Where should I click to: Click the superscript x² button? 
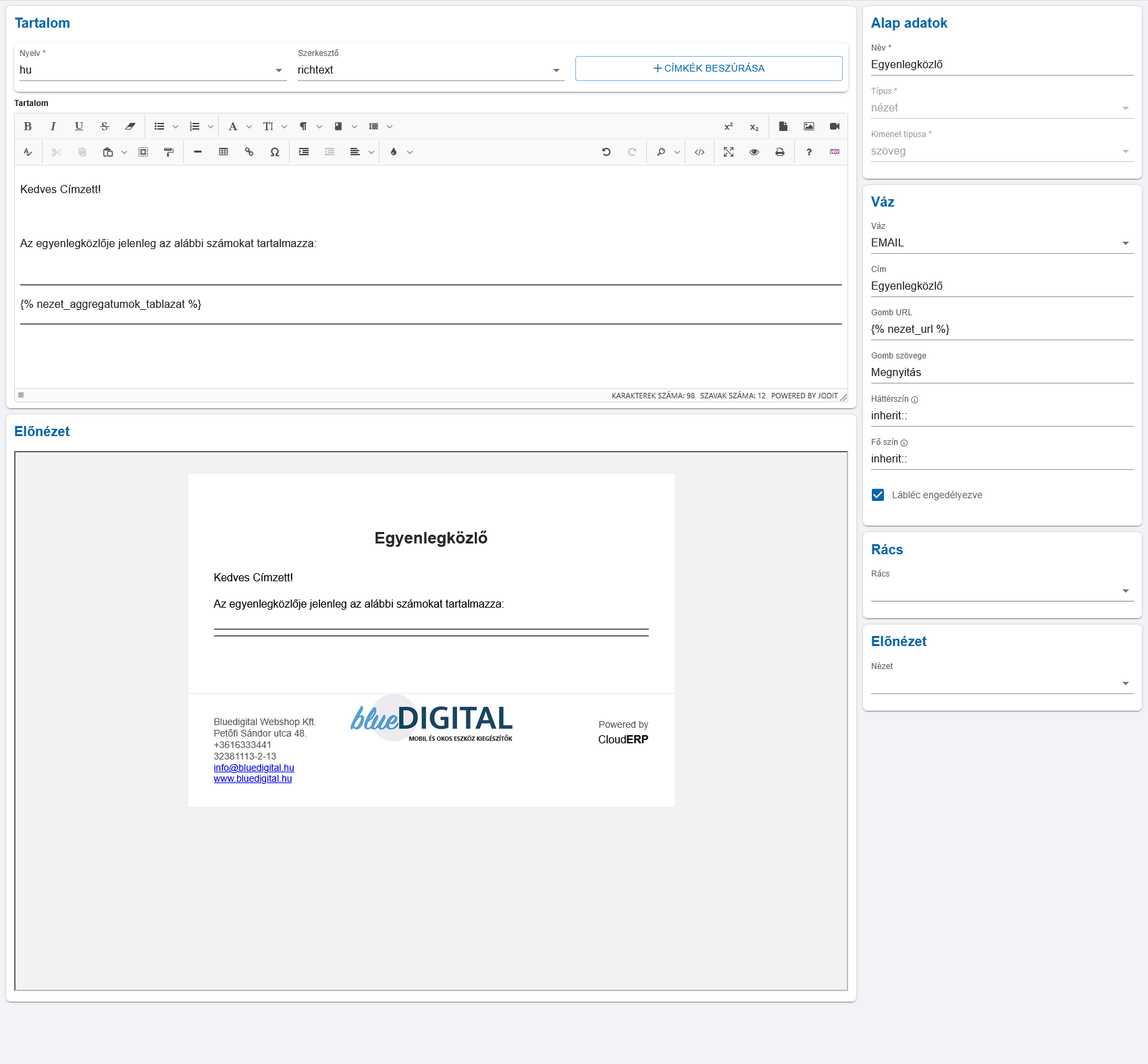pyautogui.click(x=729, y=126)
